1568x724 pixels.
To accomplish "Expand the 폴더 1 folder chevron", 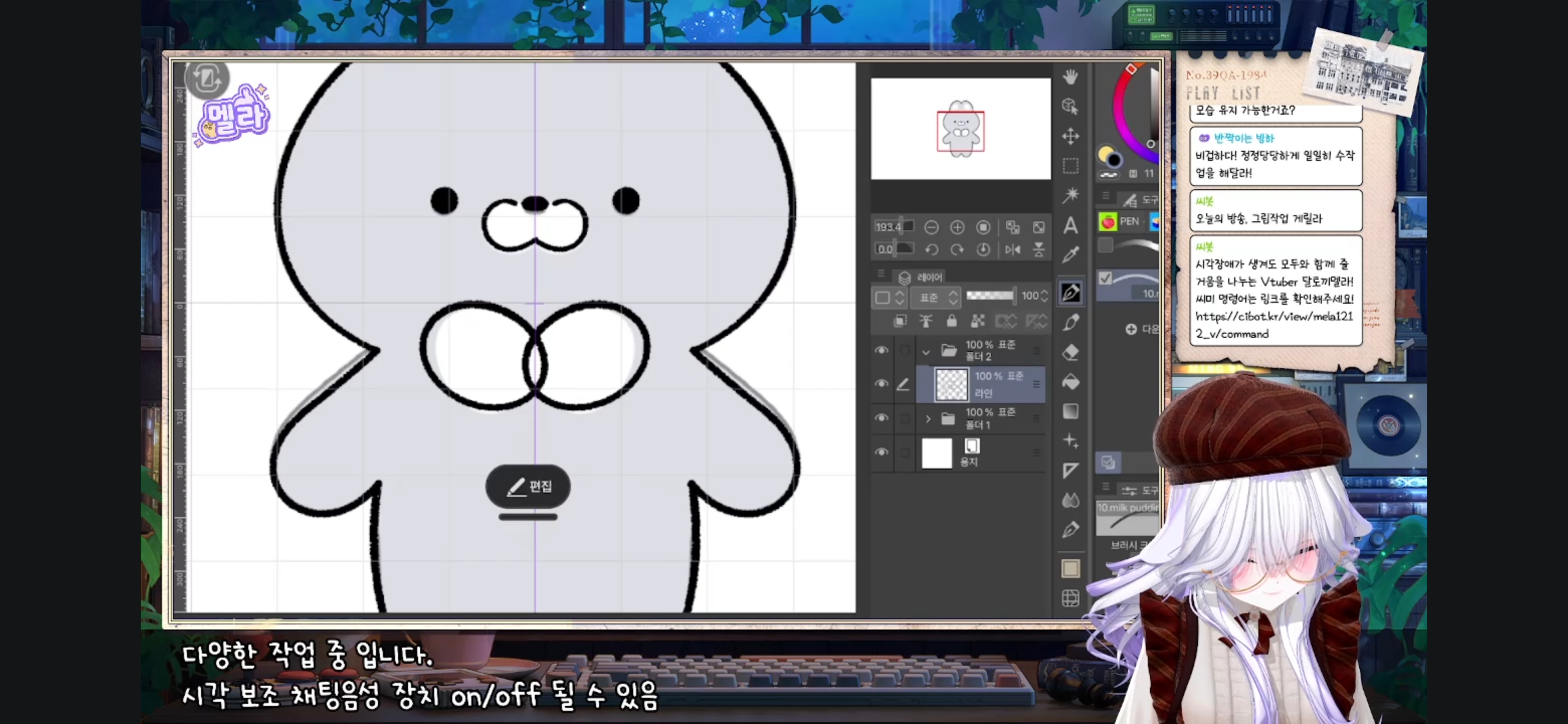I will 928,419.
